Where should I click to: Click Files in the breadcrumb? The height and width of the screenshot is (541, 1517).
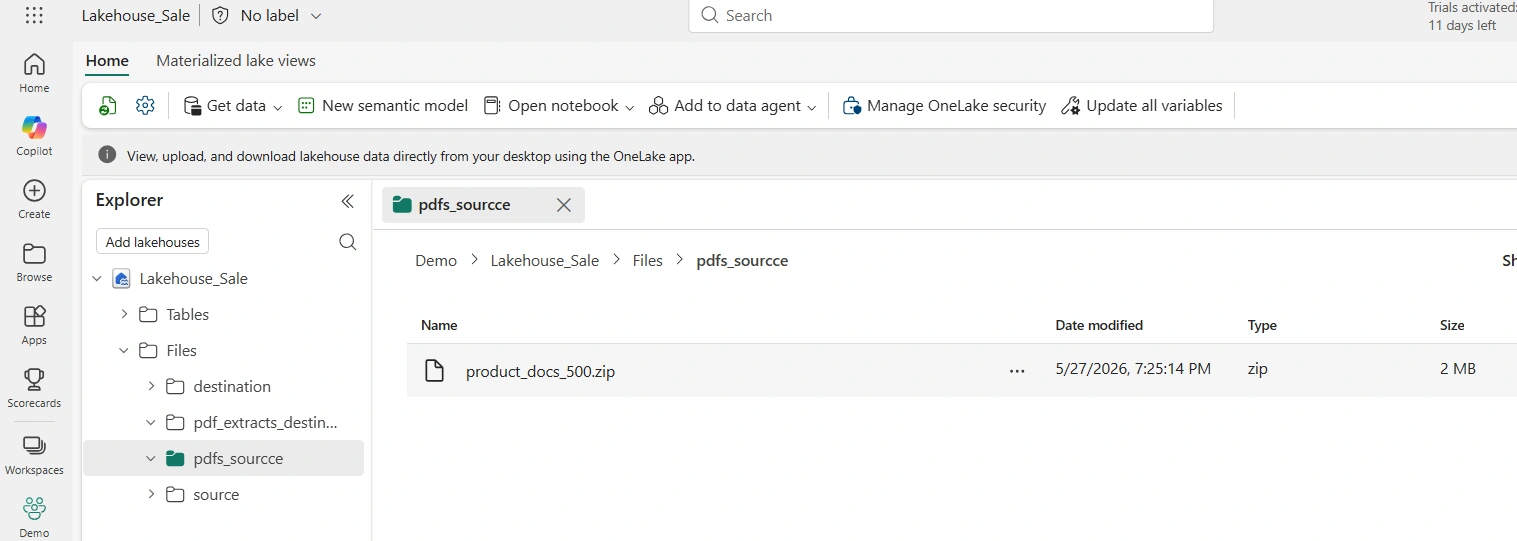648,261
